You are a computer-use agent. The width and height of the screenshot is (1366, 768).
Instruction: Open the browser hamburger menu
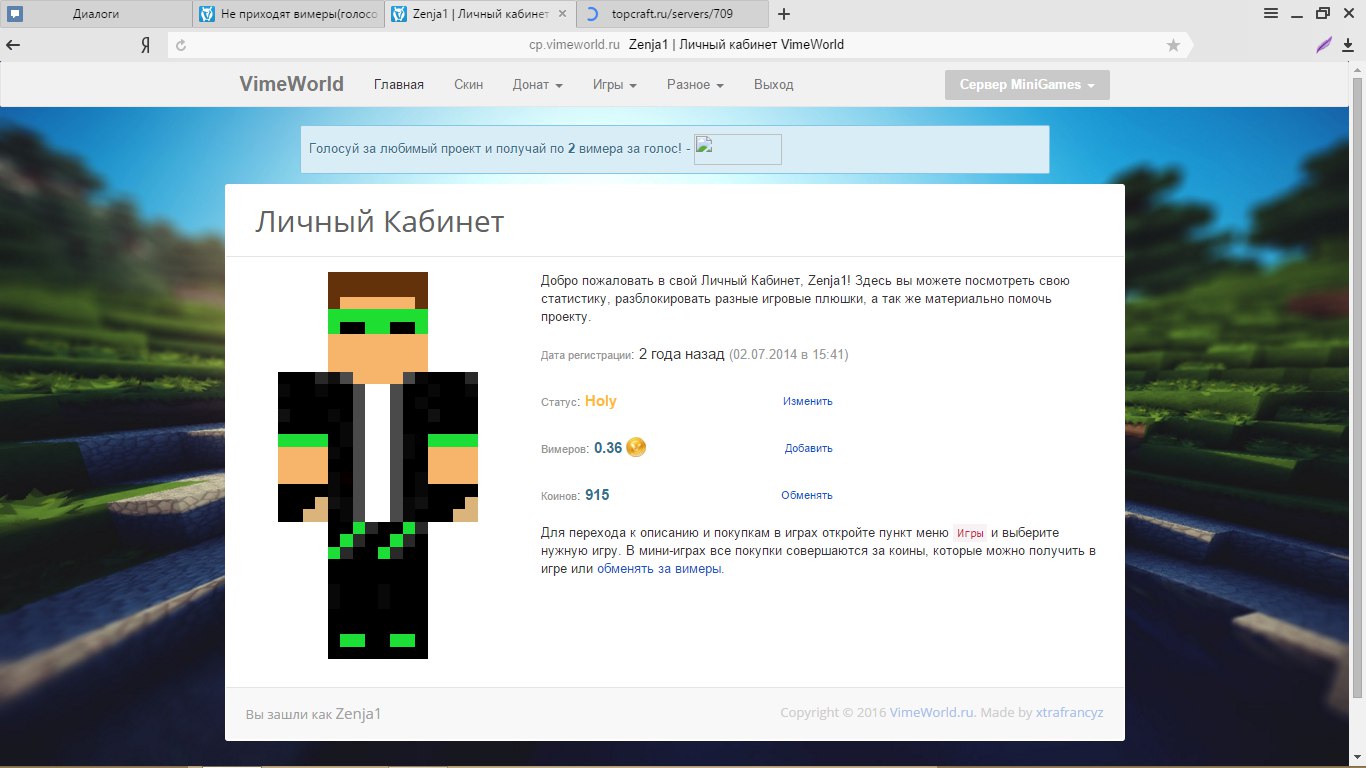(1271, 14)
